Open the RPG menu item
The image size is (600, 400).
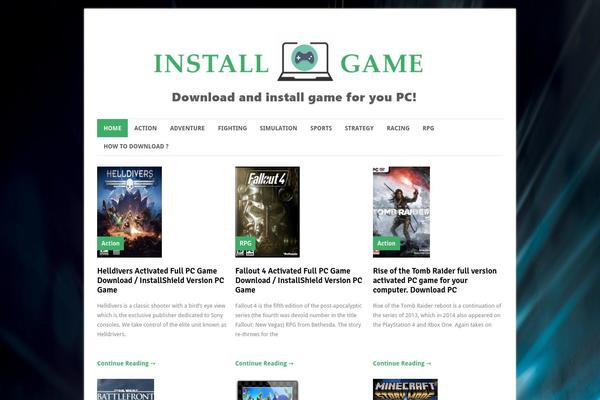(428, 128)
